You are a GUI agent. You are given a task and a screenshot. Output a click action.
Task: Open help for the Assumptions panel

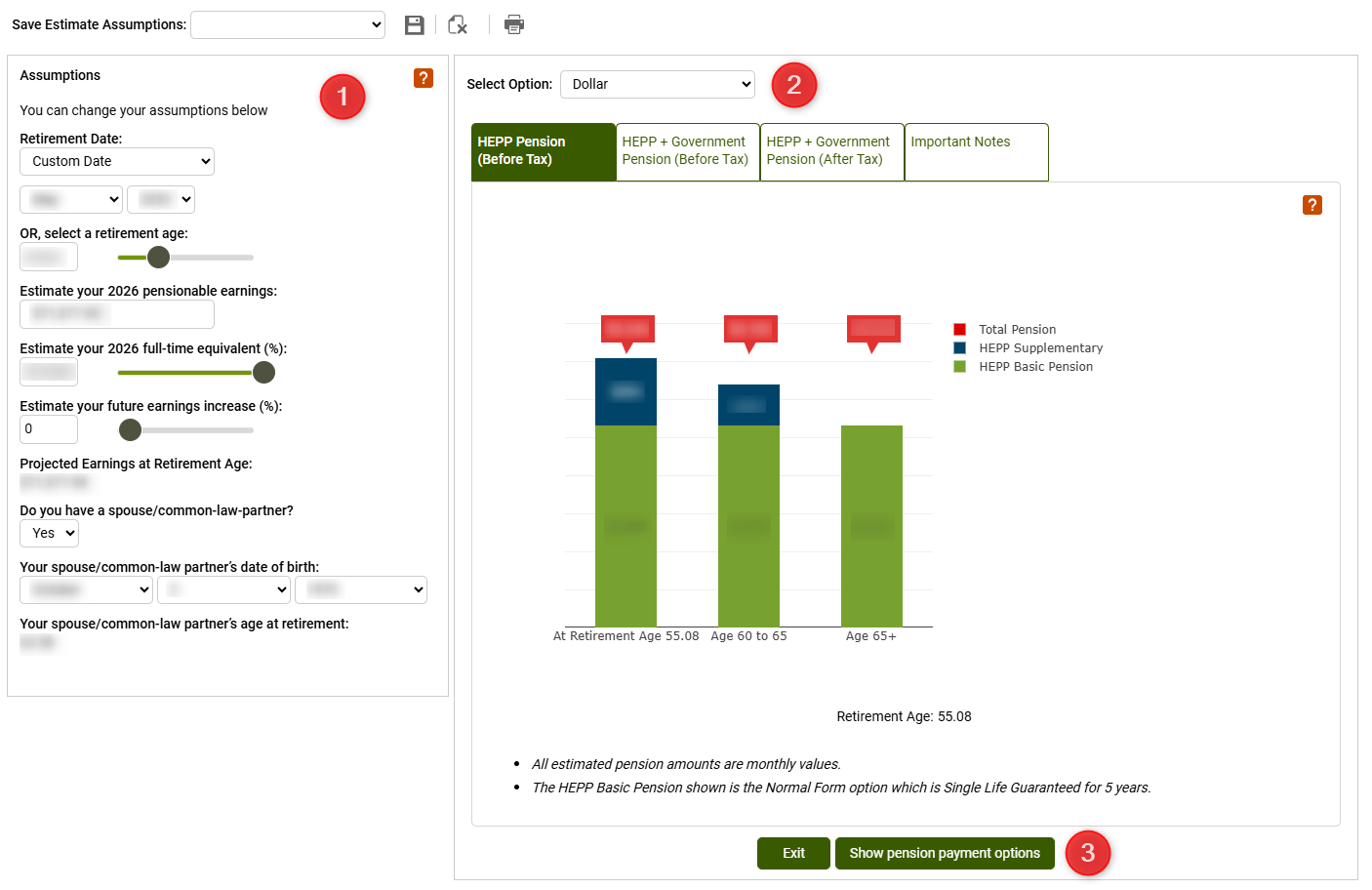point(424,78)
